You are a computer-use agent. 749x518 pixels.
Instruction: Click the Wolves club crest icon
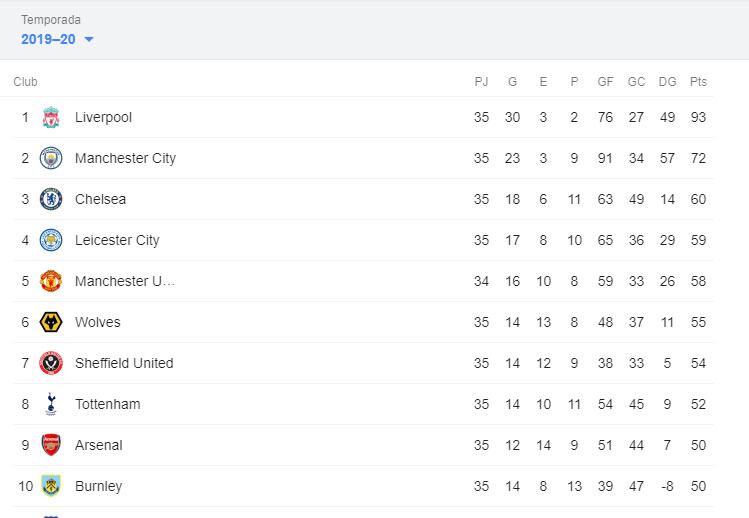[x=51, y=322]
